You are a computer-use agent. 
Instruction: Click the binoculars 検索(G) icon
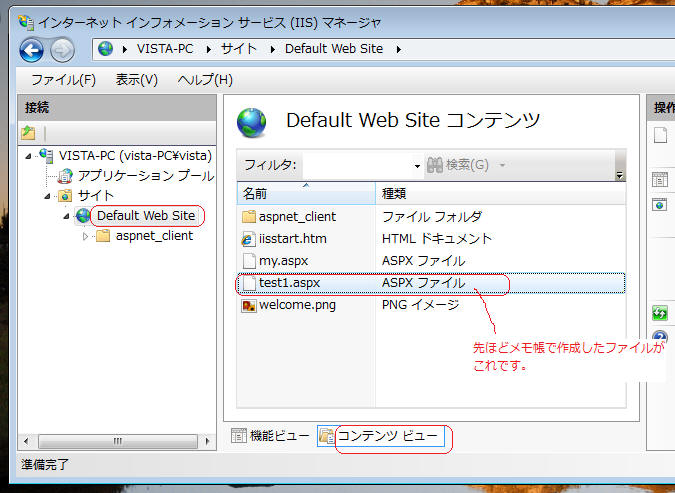pyautogui.click(x=435, y=165)
